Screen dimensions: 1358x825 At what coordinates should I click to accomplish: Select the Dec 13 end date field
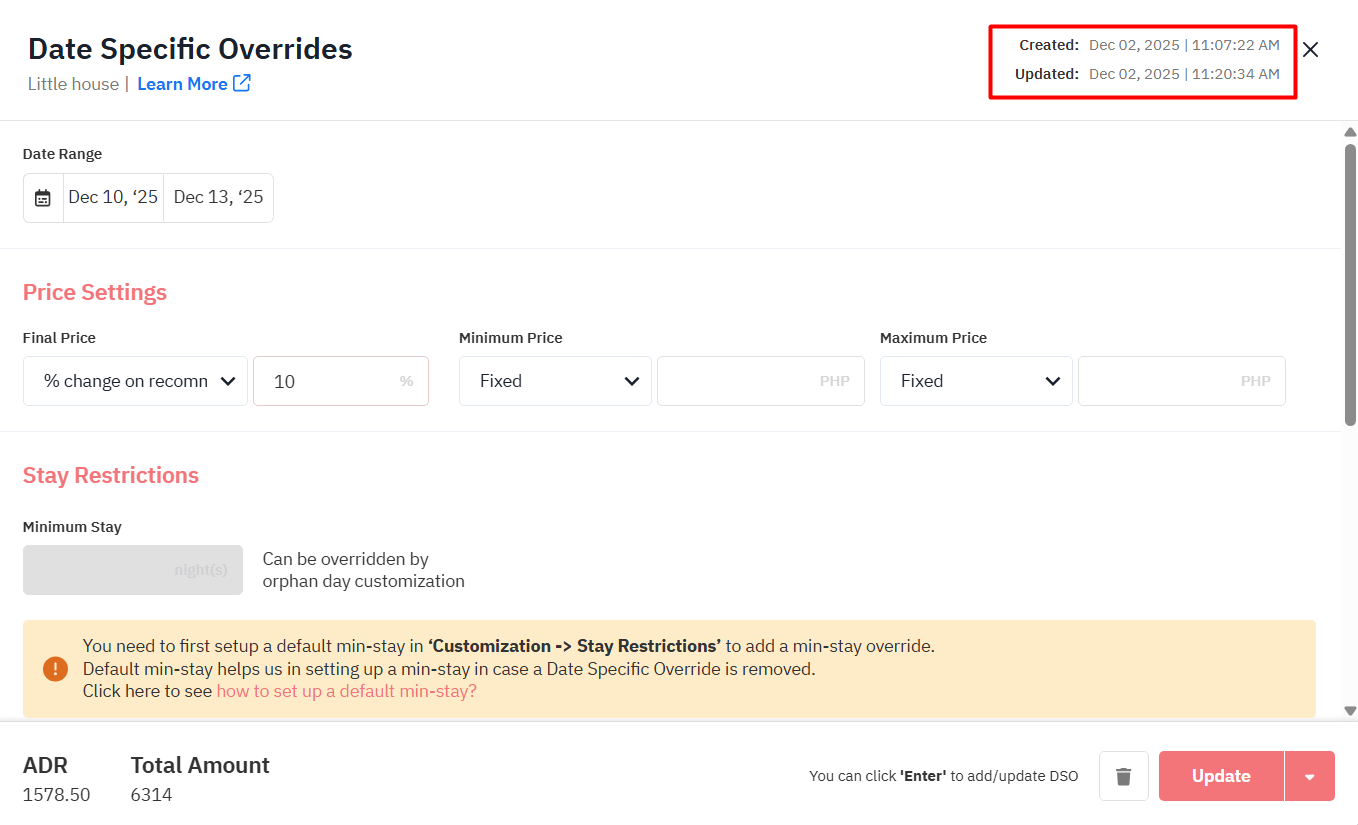(218, 198)
